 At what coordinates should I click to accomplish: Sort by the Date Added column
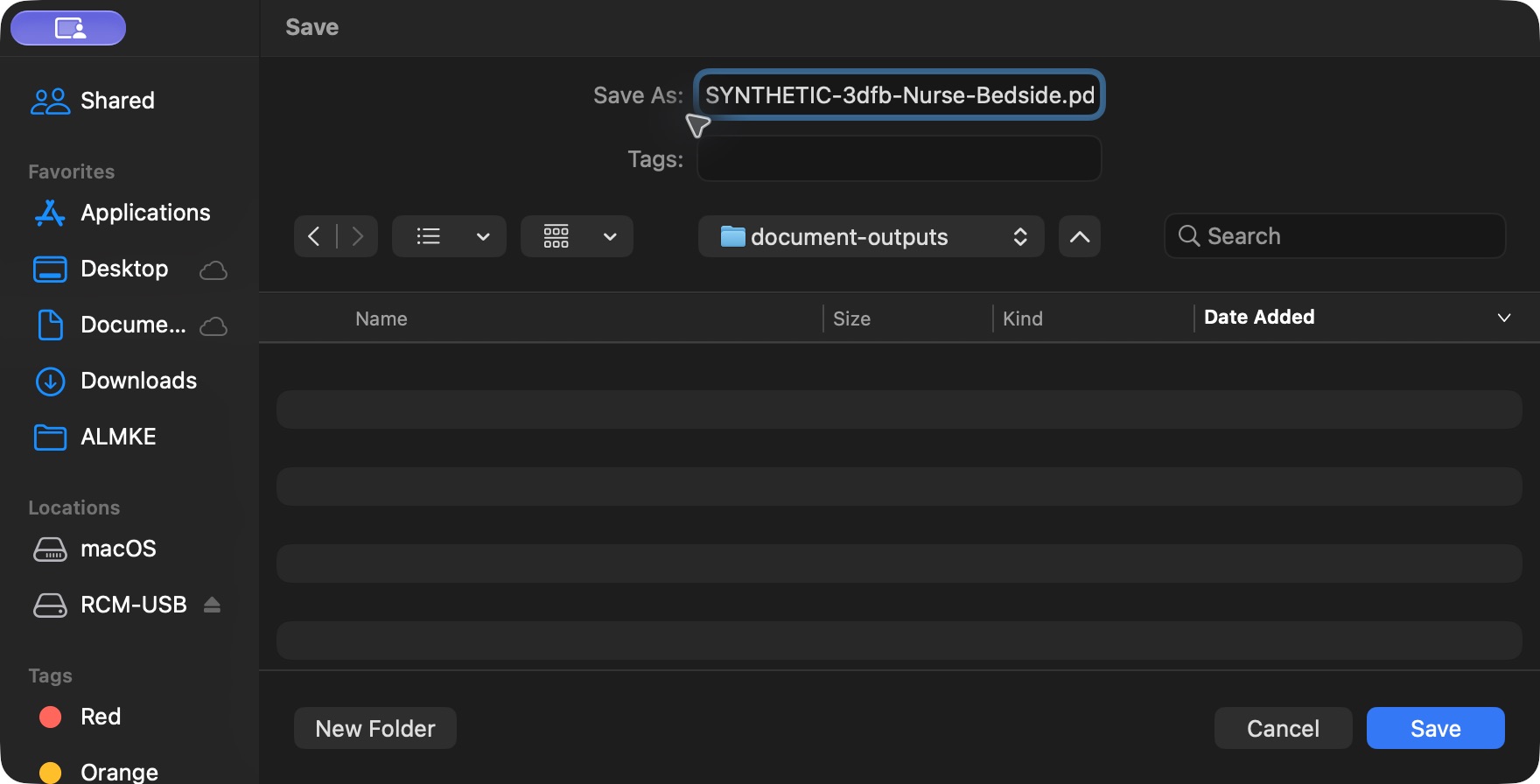tap(1259, 317)
